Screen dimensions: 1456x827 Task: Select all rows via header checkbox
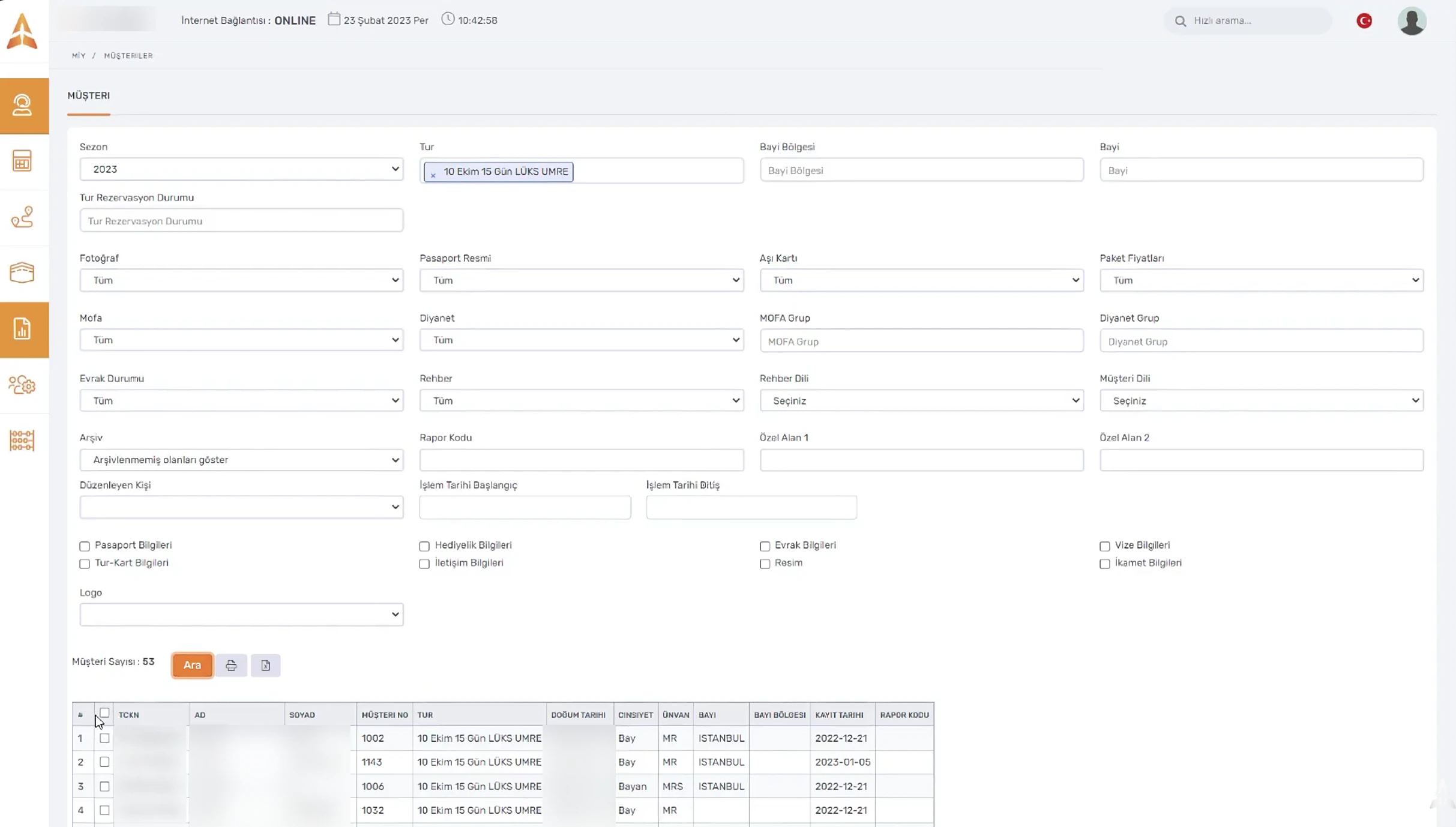coord(104,712)
